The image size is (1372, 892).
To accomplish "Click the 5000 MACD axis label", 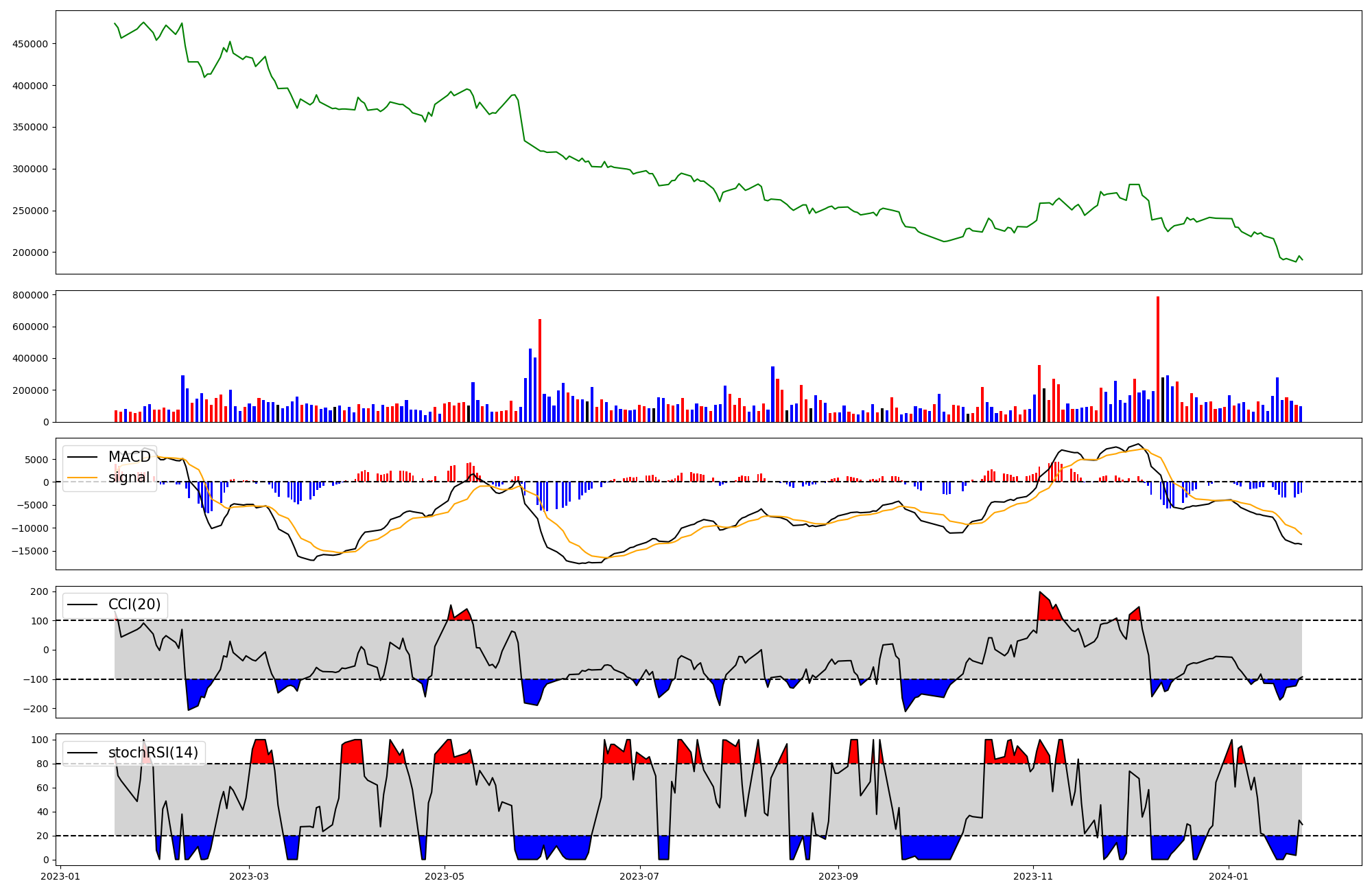I will point(37,460).
